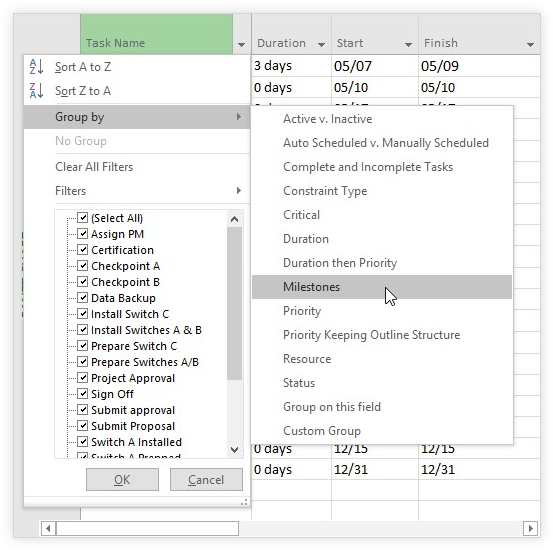This screenshot has width=553, height=550.
Task: Click the Sort Z to A icon
Action: (x=37, y=90)
